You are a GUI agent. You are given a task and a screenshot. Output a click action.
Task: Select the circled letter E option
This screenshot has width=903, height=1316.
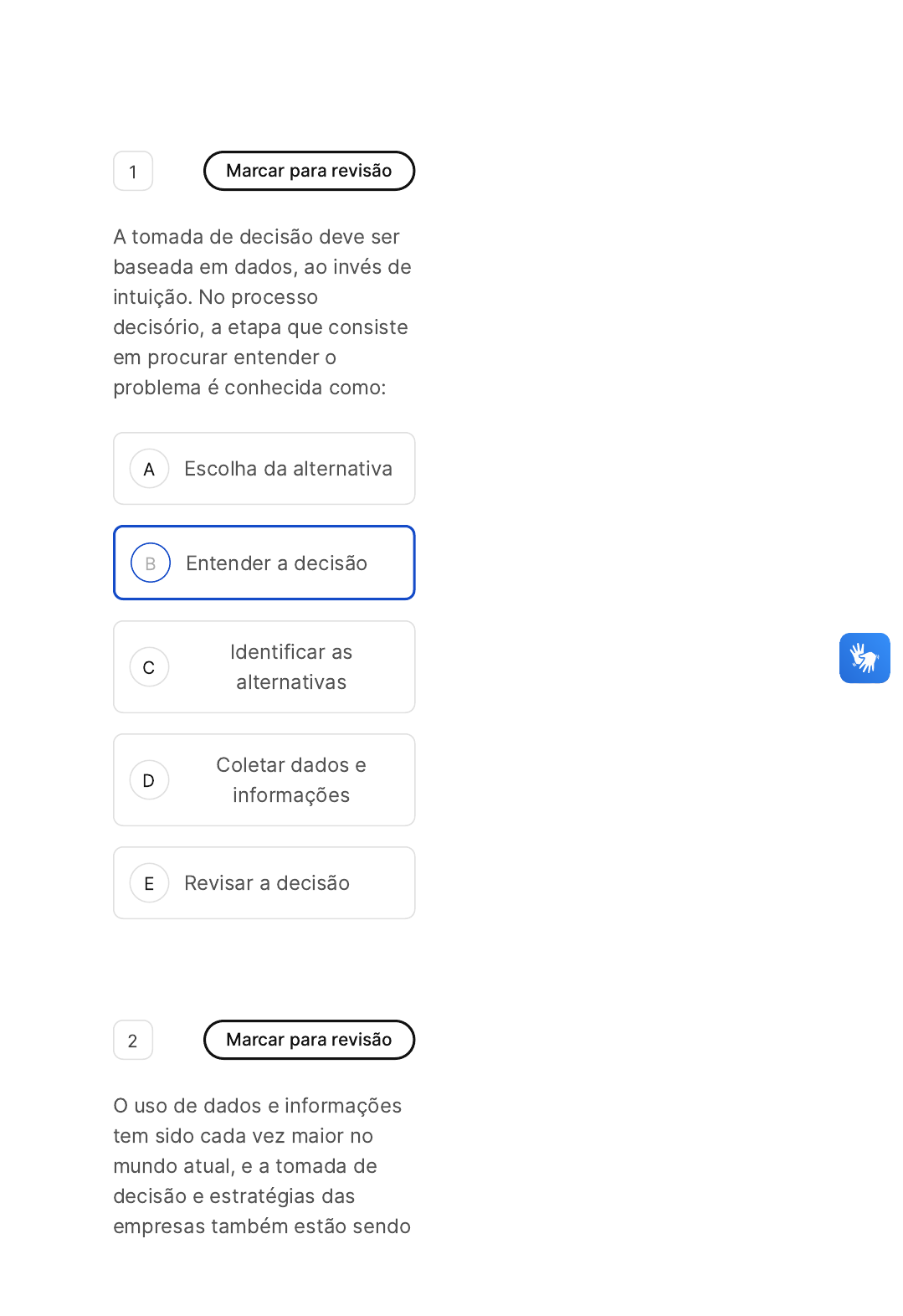[150, 883]
